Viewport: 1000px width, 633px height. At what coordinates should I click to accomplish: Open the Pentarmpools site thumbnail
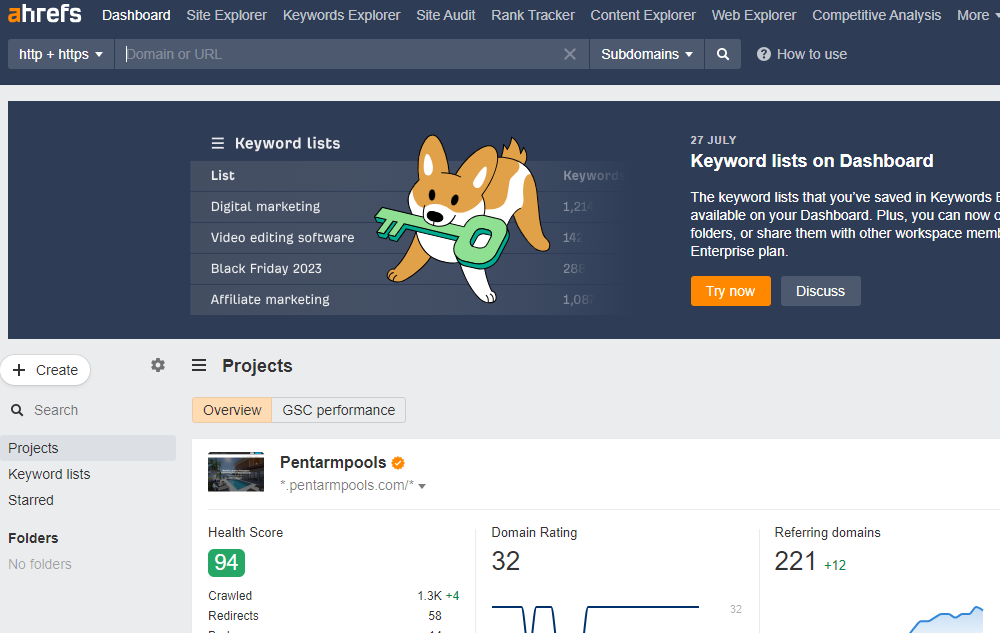tap(236, 472)
